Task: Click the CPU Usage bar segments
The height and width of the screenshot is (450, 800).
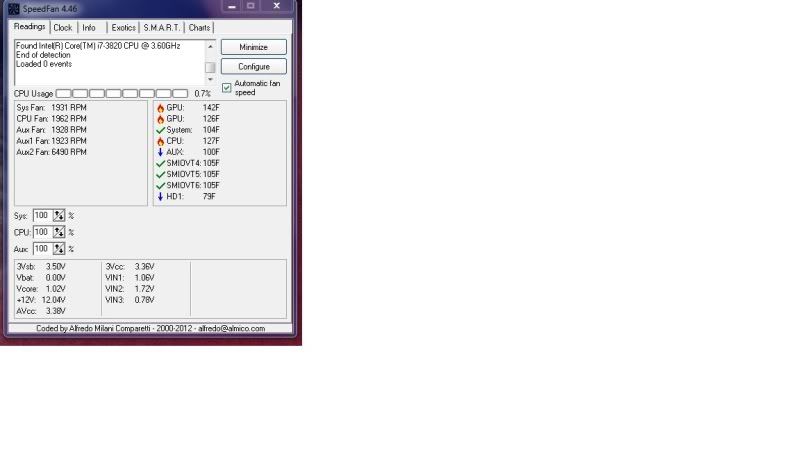Action: [x=122, y=94]
